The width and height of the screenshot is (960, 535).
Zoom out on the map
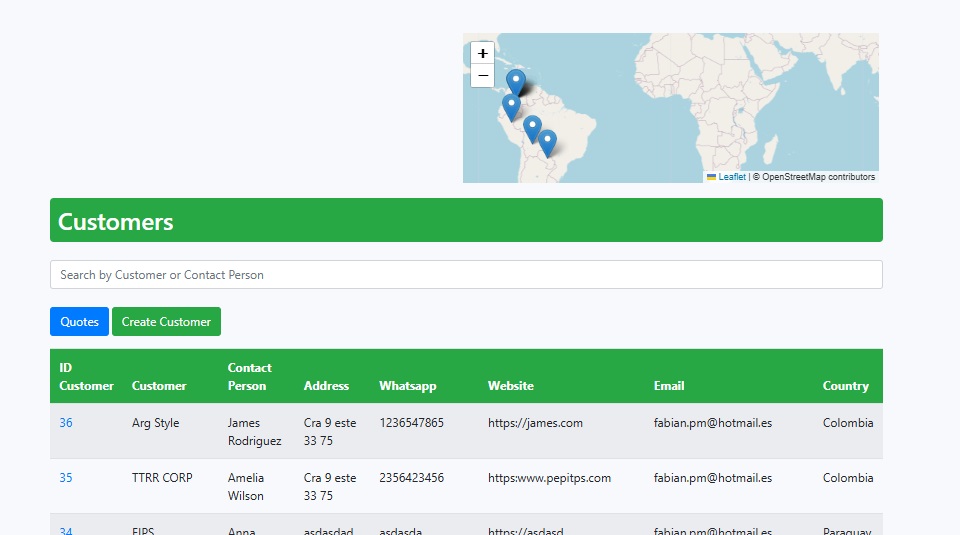tap(483, 76)
